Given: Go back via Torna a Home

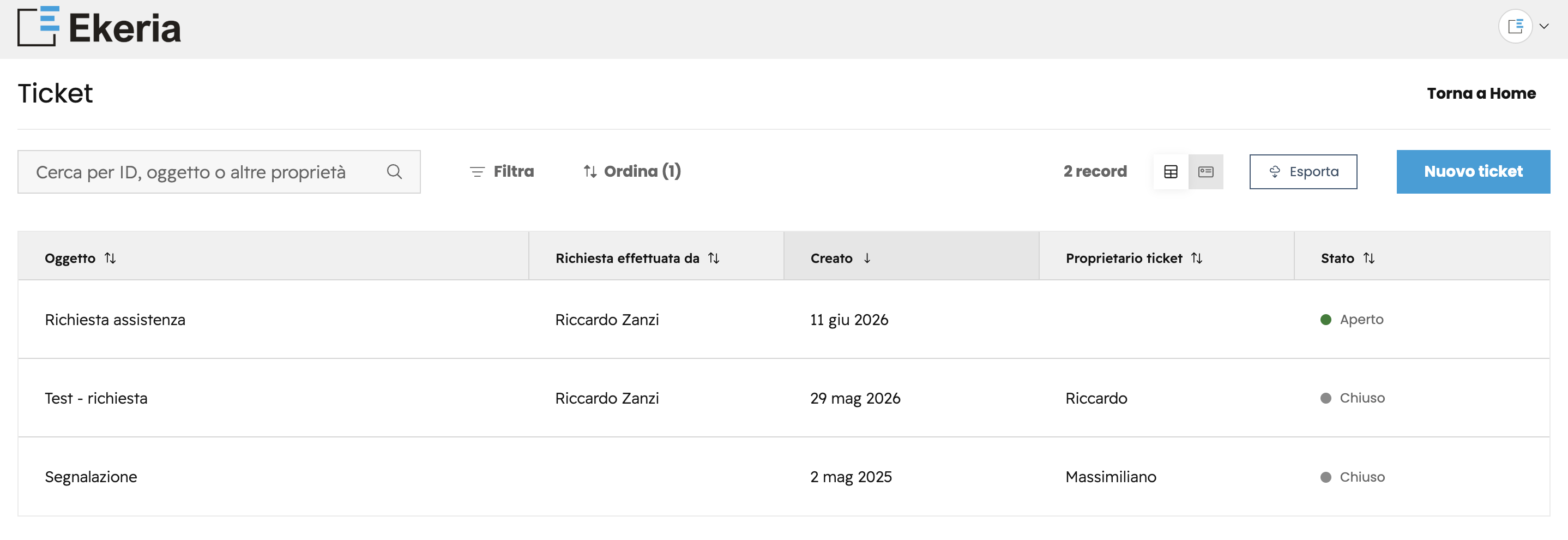Looking at the screenshot, I should pyautogui.click(x=1481, y=93).
